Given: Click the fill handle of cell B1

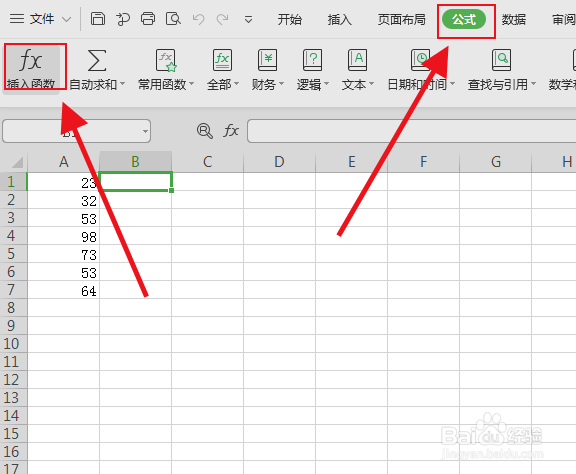Looking at the screenshot, I should click(172, 190).
